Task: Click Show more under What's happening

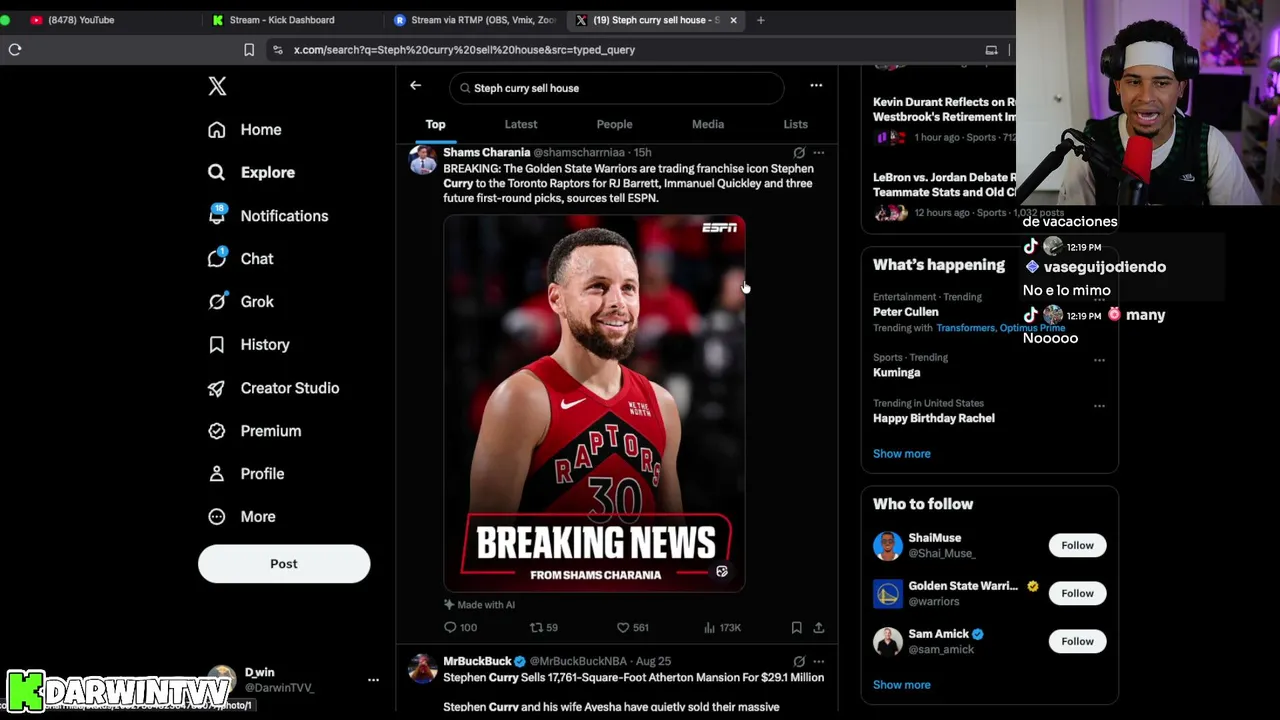Action: click(x=902, y=454)
